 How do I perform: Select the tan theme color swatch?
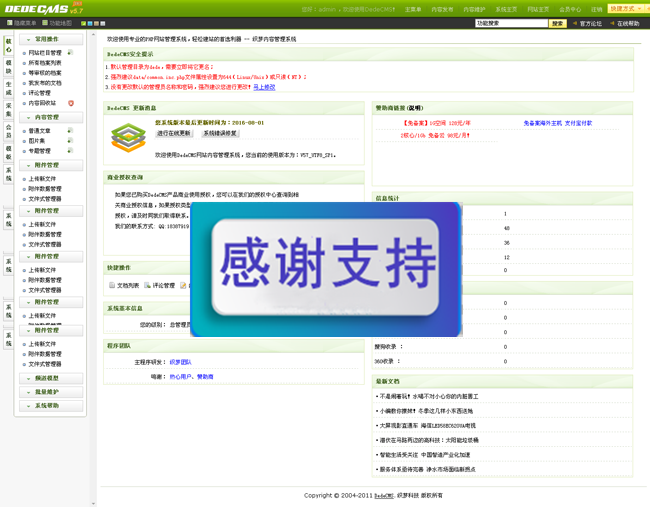(x=97, y=24)
